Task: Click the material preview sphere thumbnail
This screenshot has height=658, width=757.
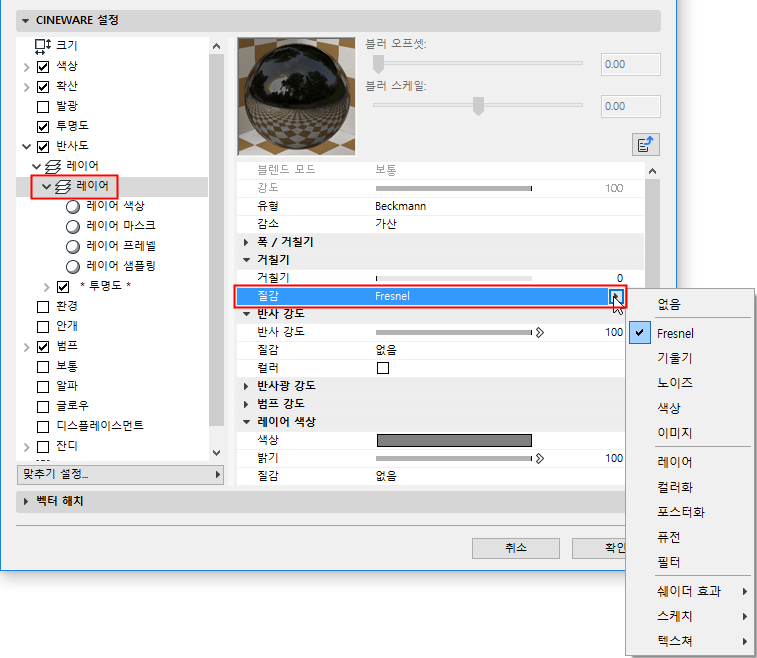Action: [x=296, y=97]
